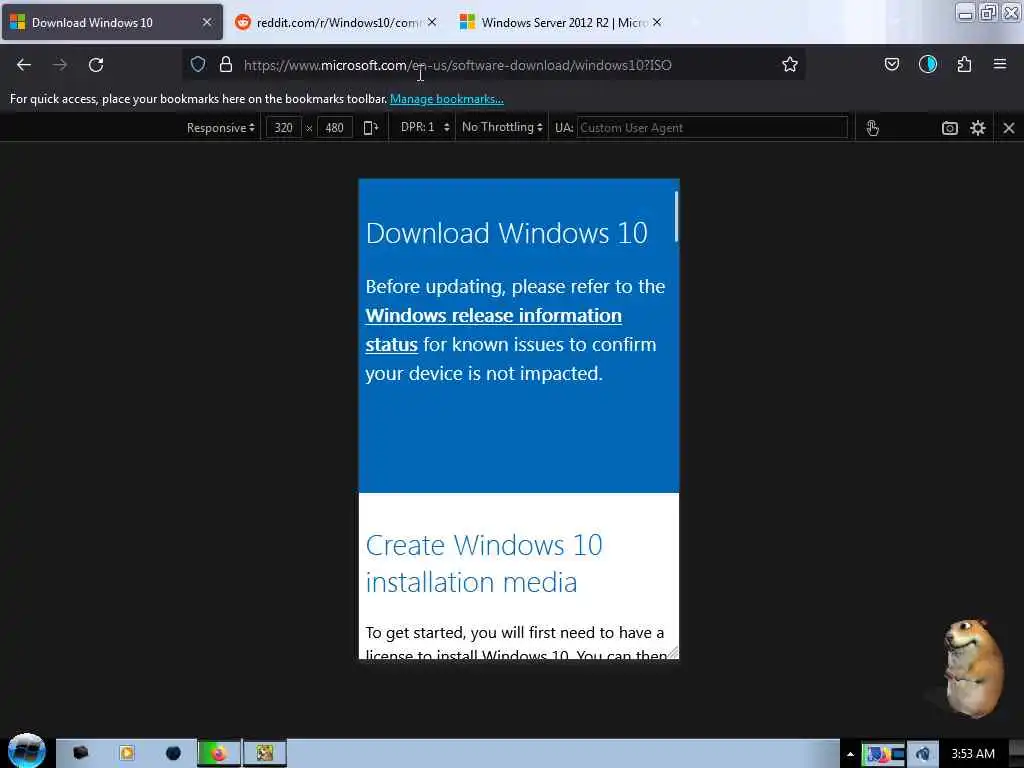Close Responsive Design Mode

(1008, 127)
